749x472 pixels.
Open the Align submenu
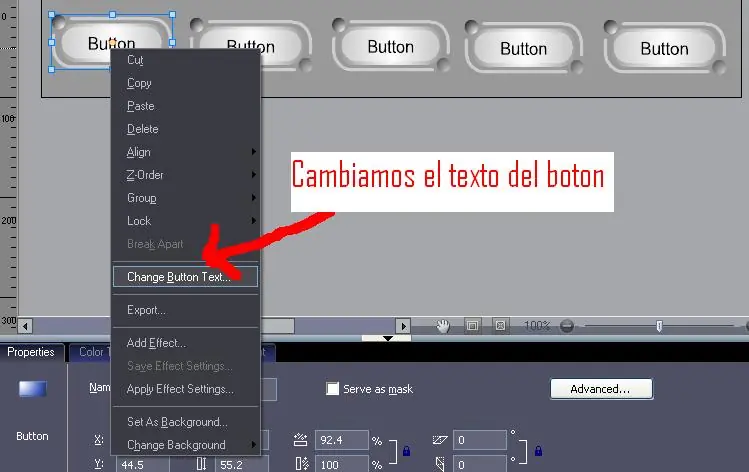point(187,152)
